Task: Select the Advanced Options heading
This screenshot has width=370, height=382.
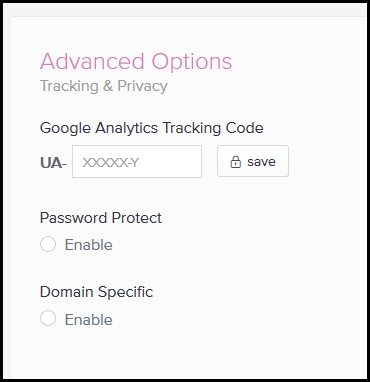Action: click(136, 61)
